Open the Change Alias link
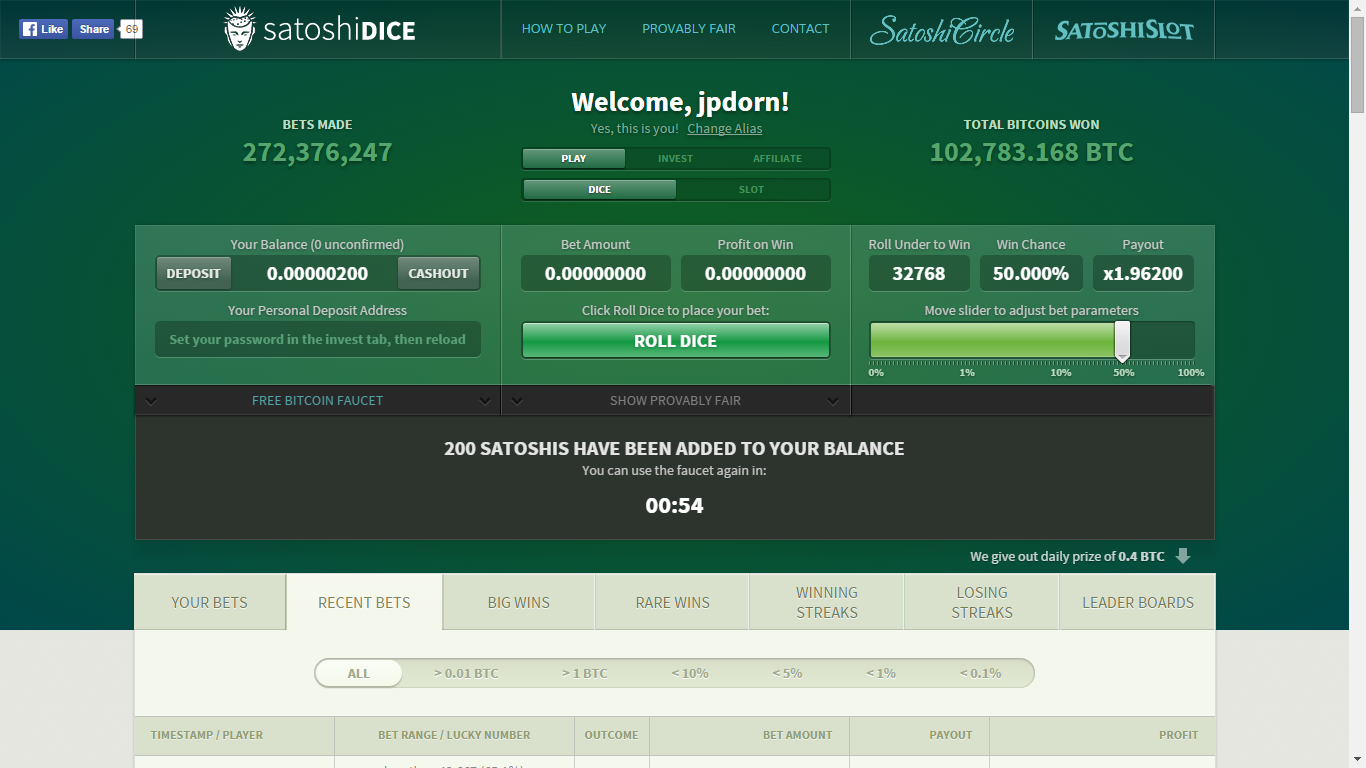 click(x=724, y=128)
